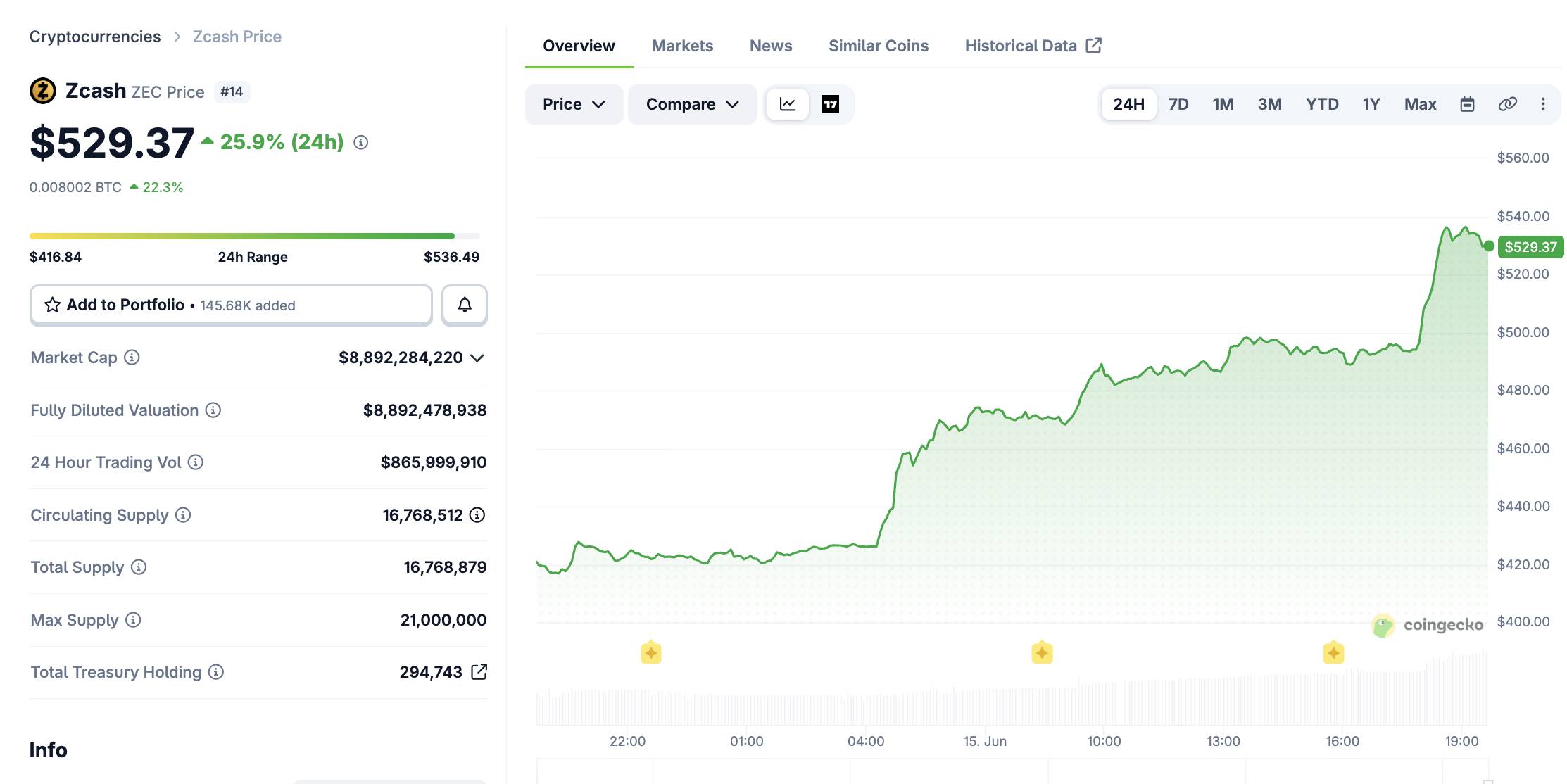Open Circulating Supply label info icon
Screen dimensions: 1567x784
pyautogui.click(x=183, y=514)
